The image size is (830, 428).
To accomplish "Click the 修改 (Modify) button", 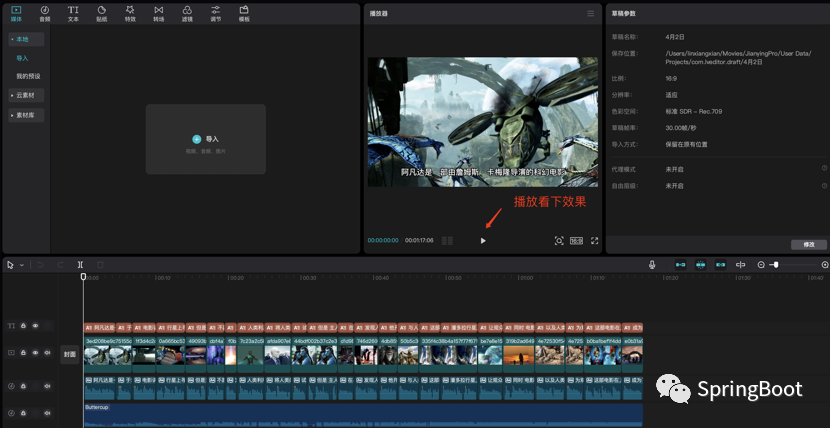I will 809,244.
